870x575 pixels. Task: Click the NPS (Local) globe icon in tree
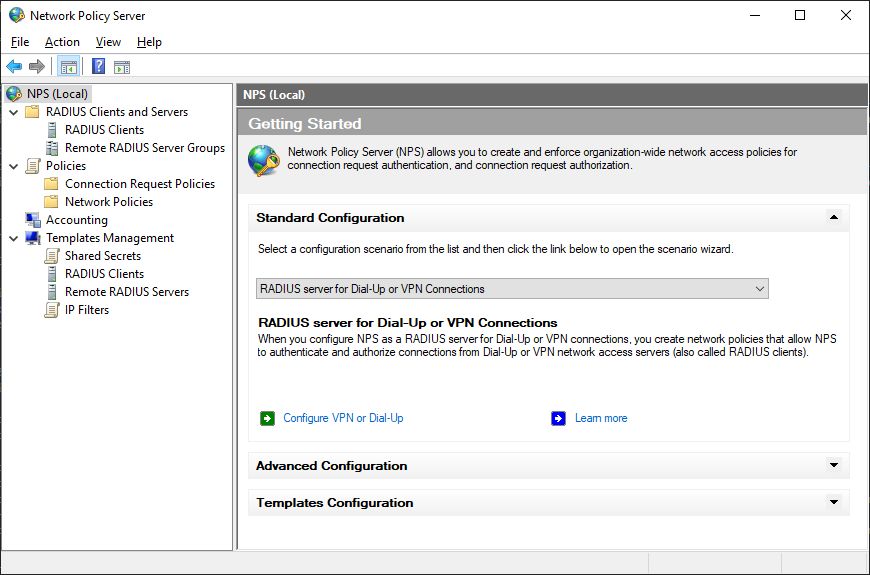14,94
